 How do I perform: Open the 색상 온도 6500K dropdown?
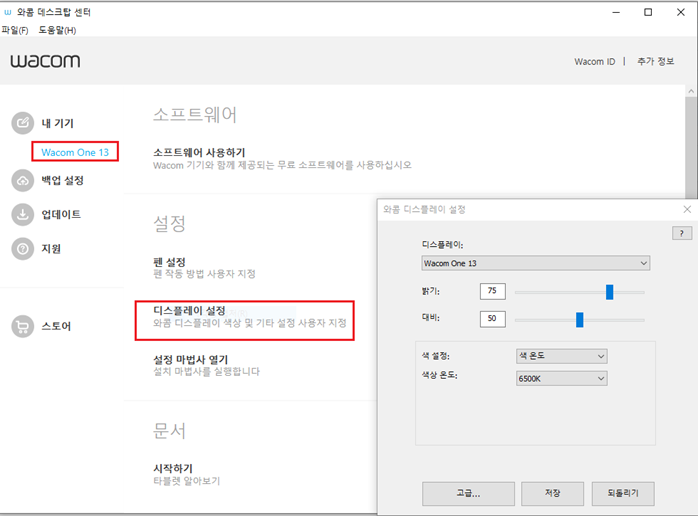(562, 378)
